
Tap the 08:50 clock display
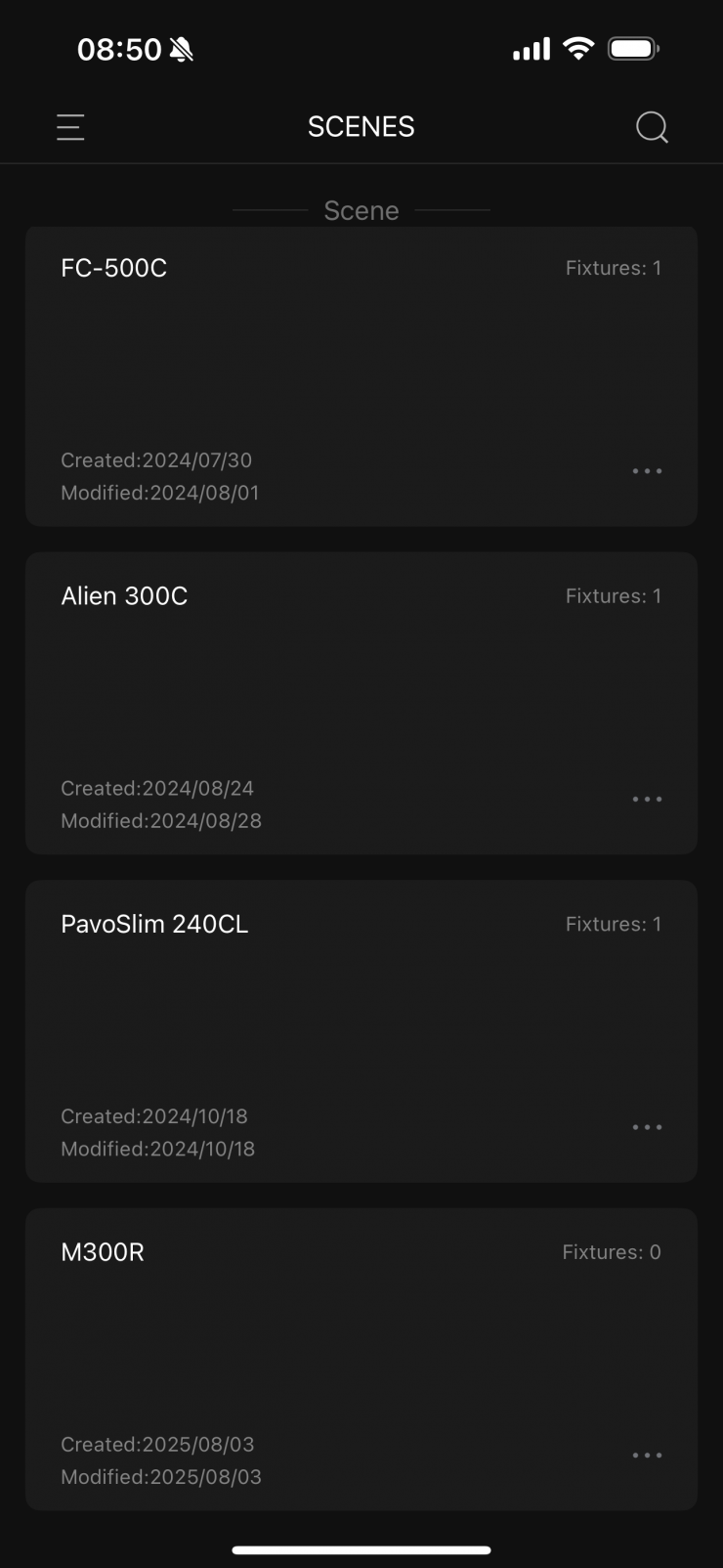pos(119,50)
